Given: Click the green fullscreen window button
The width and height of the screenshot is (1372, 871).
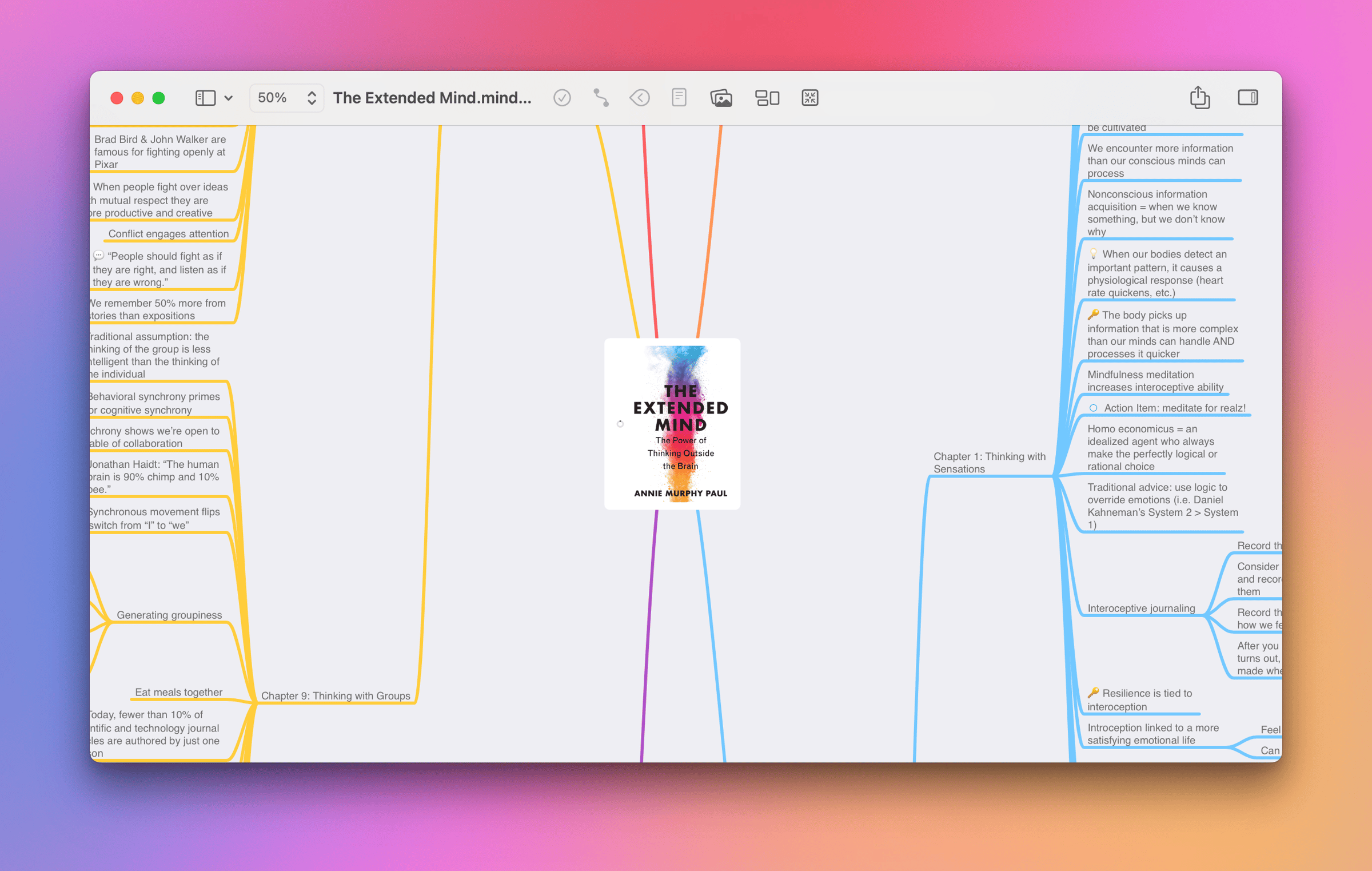Looking at the screenshot, I should pyautogui.click(x=159, y=98).
